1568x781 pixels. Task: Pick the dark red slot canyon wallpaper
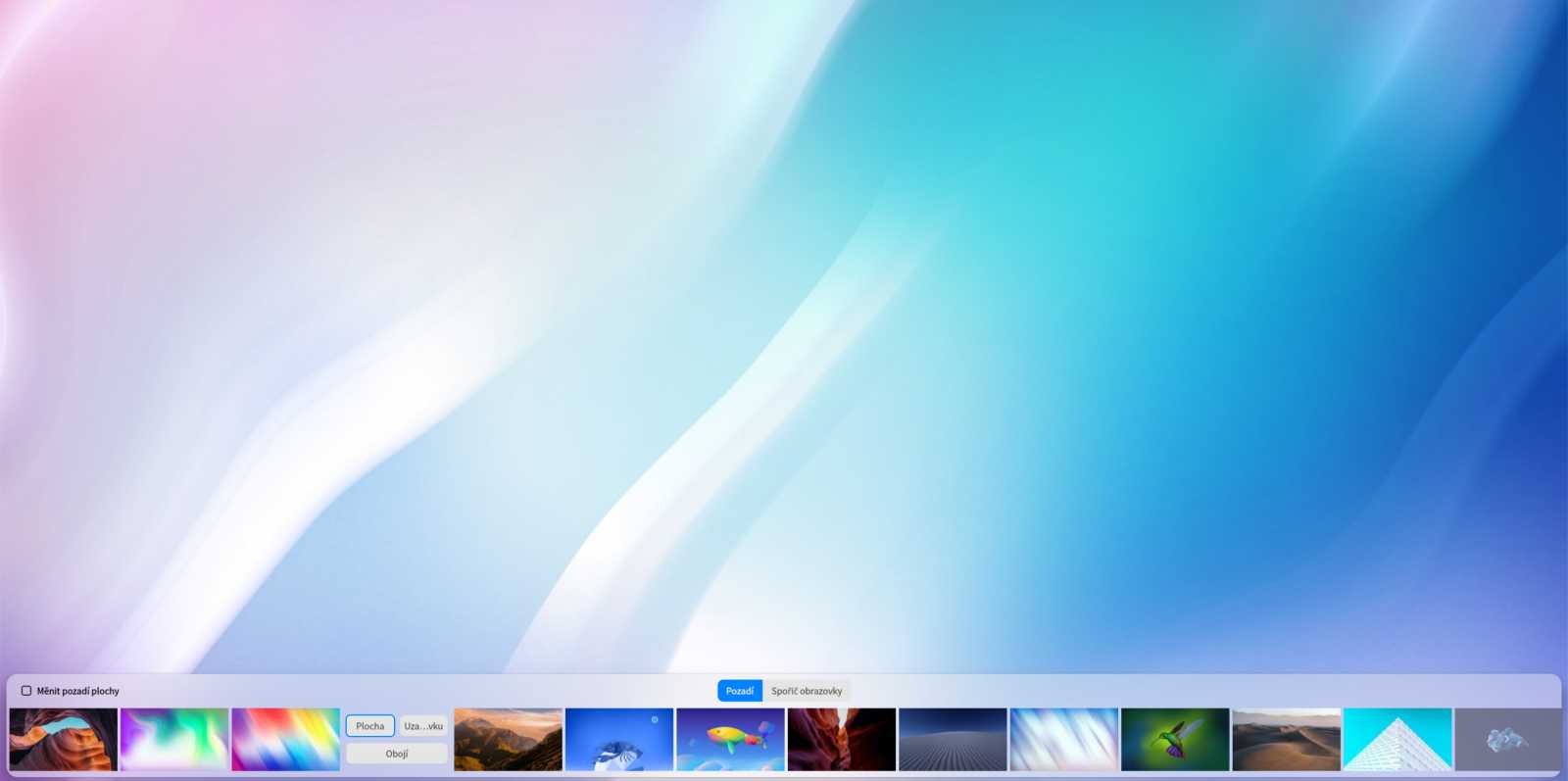click(x=842, y=740)
